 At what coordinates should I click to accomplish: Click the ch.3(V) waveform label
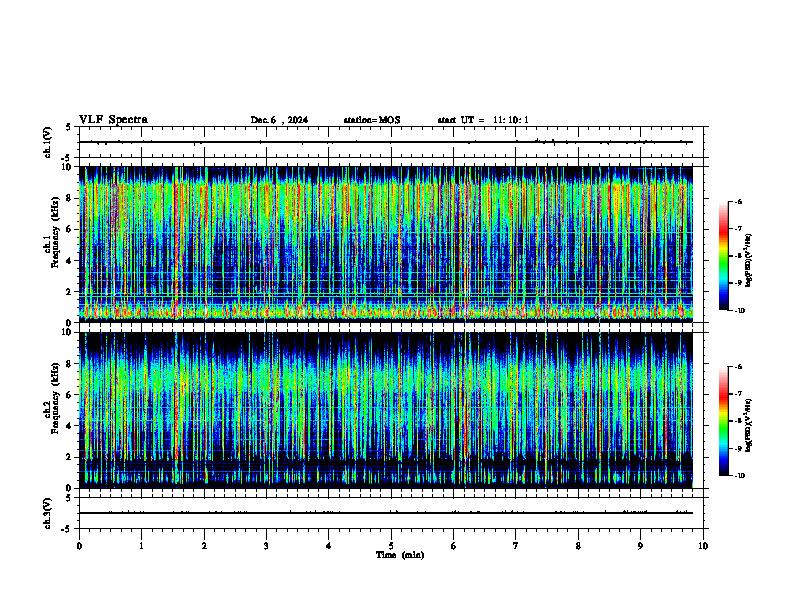tap(47, 513)
